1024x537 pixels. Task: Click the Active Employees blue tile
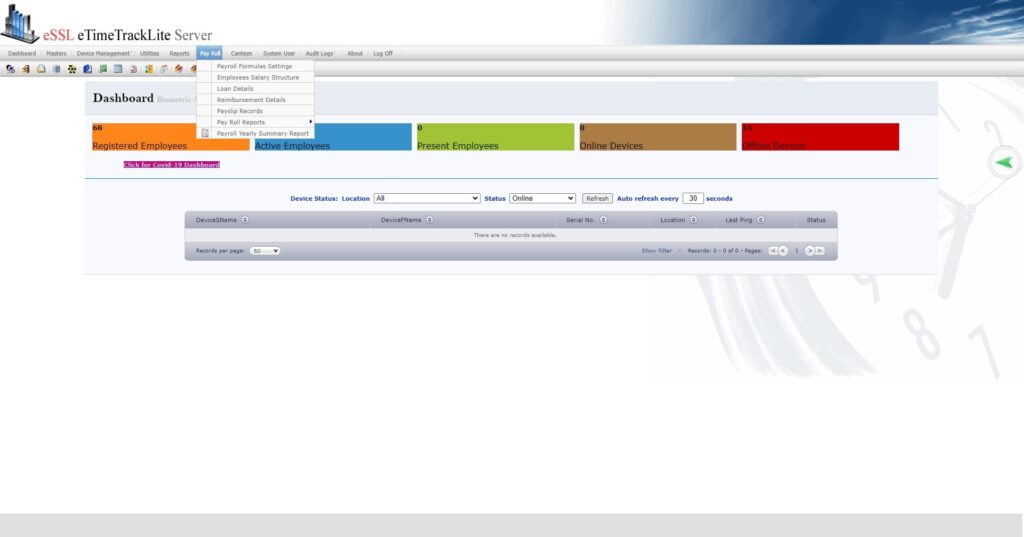333,137
